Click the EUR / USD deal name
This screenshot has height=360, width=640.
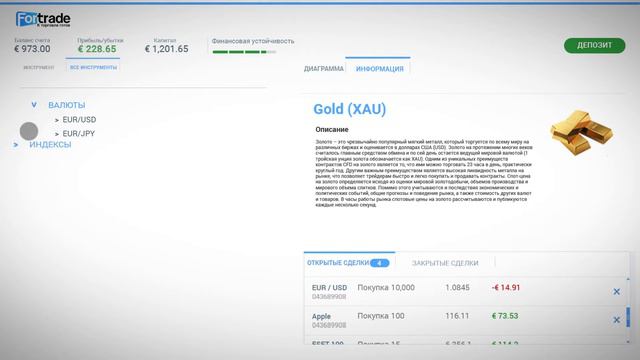click(x=329, y=287)
